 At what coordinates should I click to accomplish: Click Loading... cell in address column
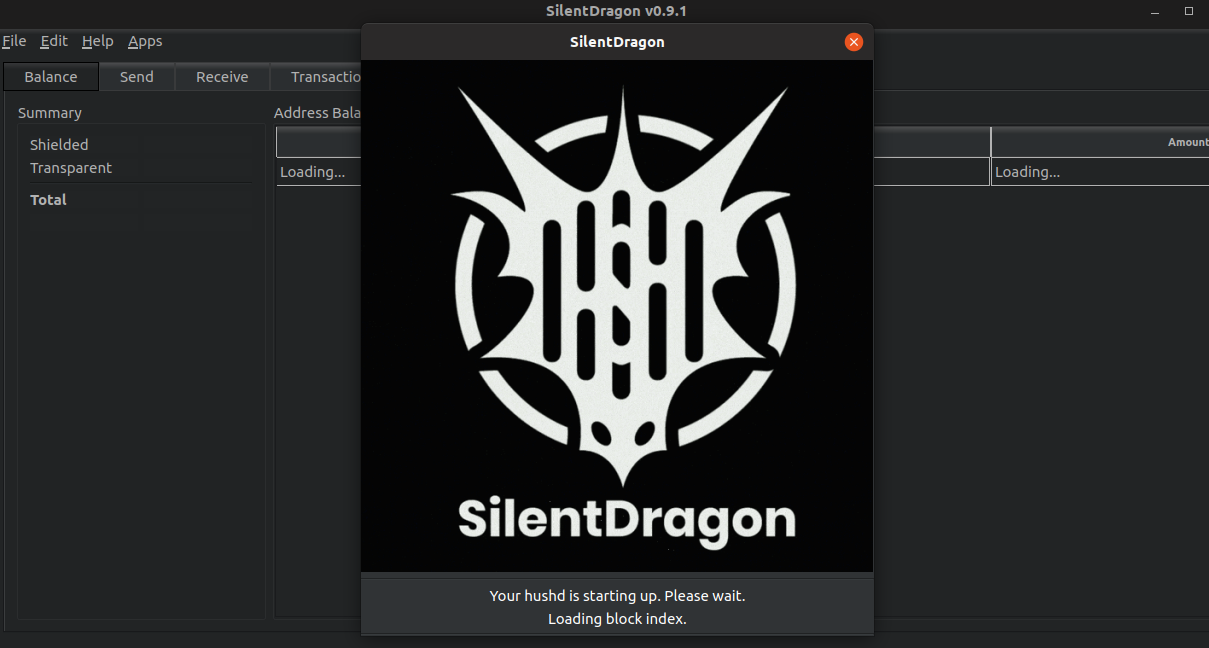319,172
